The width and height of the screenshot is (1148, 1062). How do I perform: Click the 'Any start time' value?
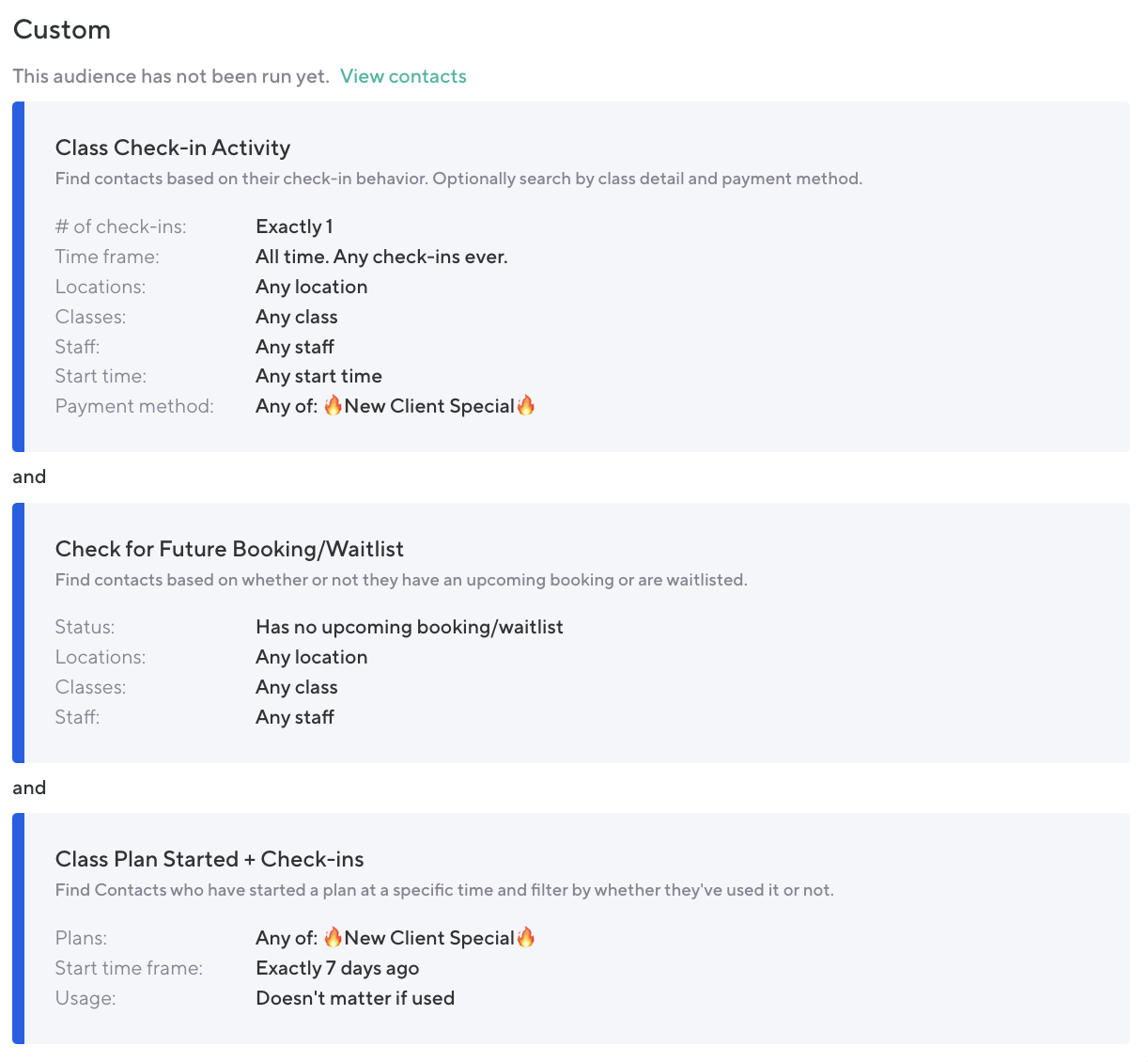pyautogui.click(x=318, y=376)
